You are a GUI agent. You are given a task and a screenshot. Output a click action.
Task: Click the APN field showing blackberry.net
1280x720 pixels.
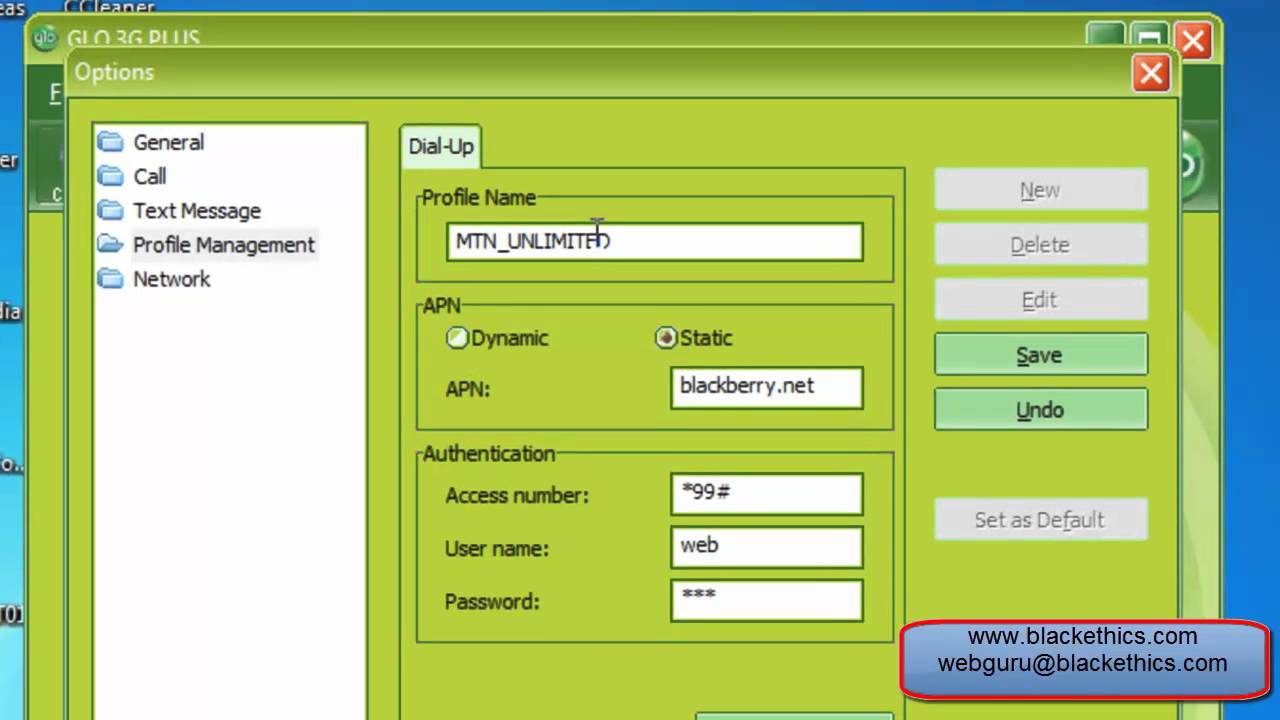coord(767,388)
